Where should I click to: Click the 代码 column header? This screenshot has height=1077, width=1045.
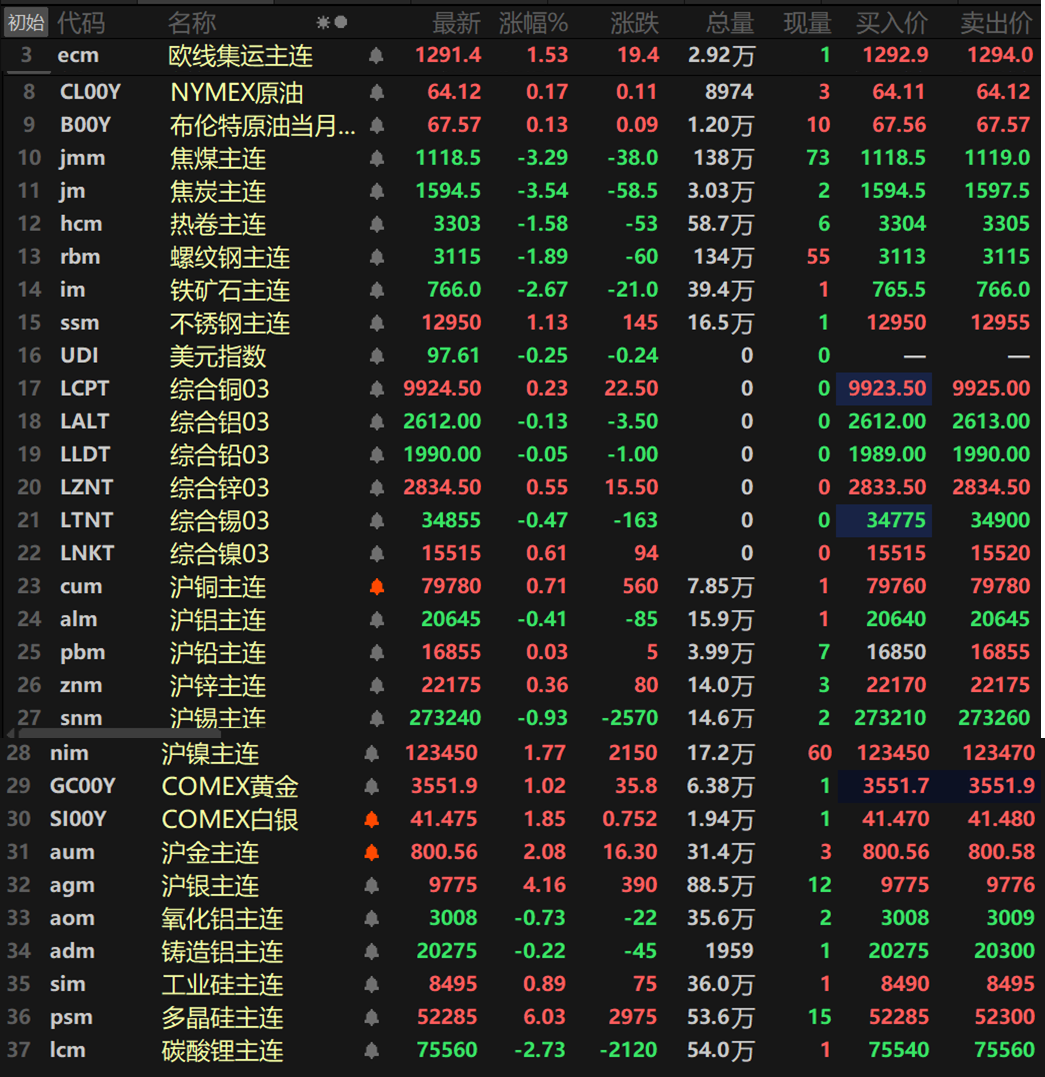coord(80,22)
